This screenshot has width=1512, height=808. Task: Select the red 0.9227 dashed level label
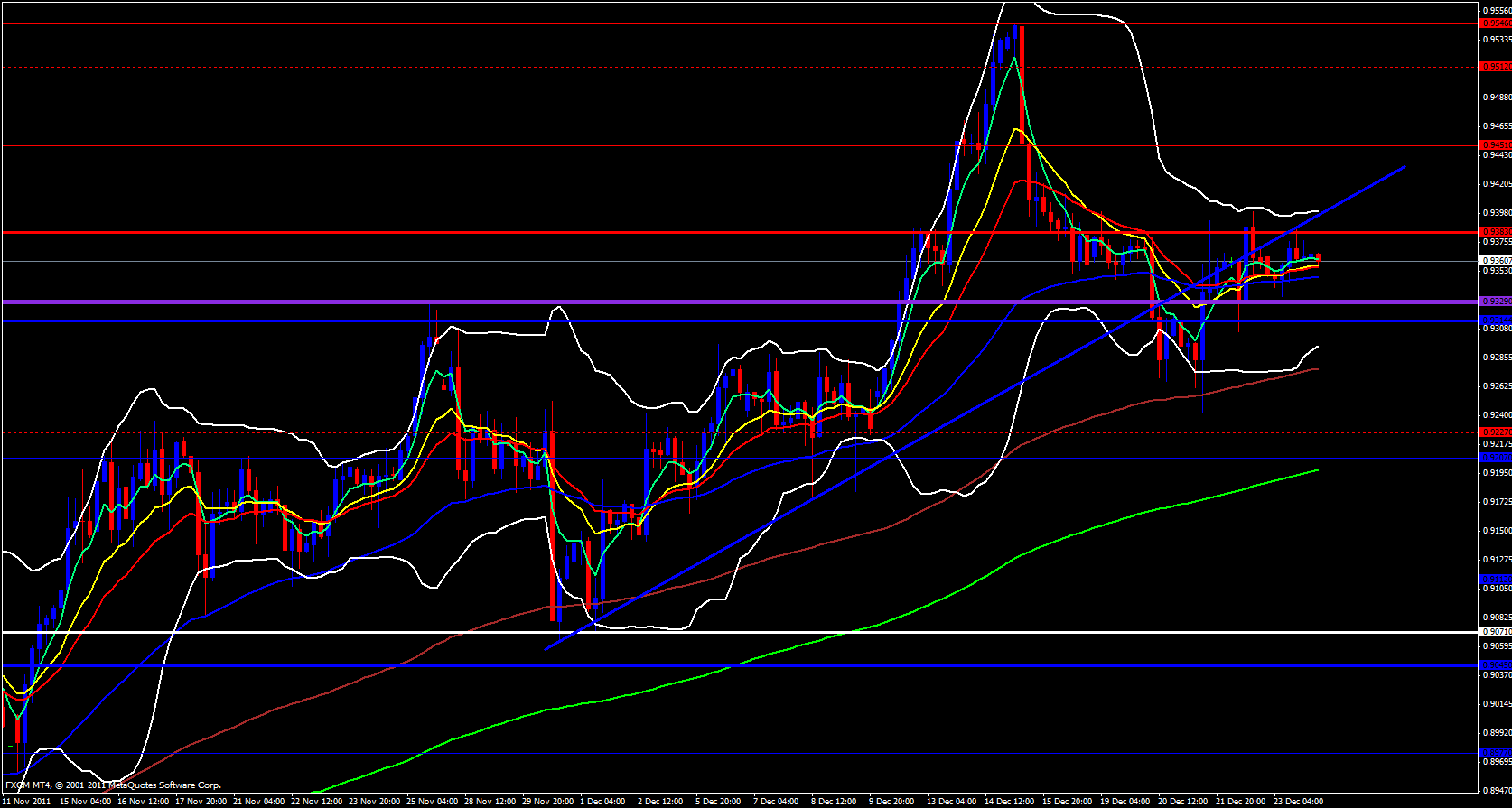click(1495, 432)
